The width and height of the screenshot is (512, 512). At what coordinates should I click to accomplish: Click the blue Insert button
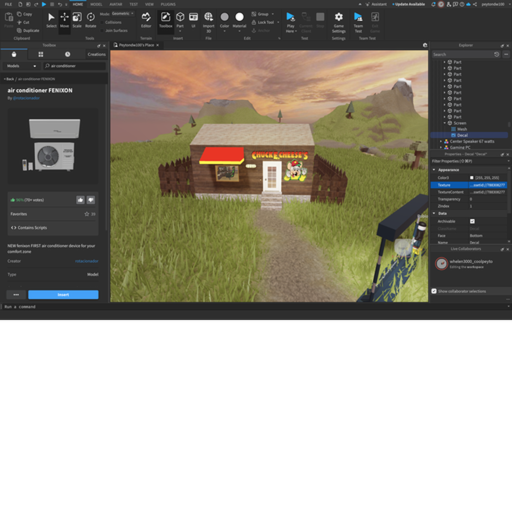click(x=63, y=295)
